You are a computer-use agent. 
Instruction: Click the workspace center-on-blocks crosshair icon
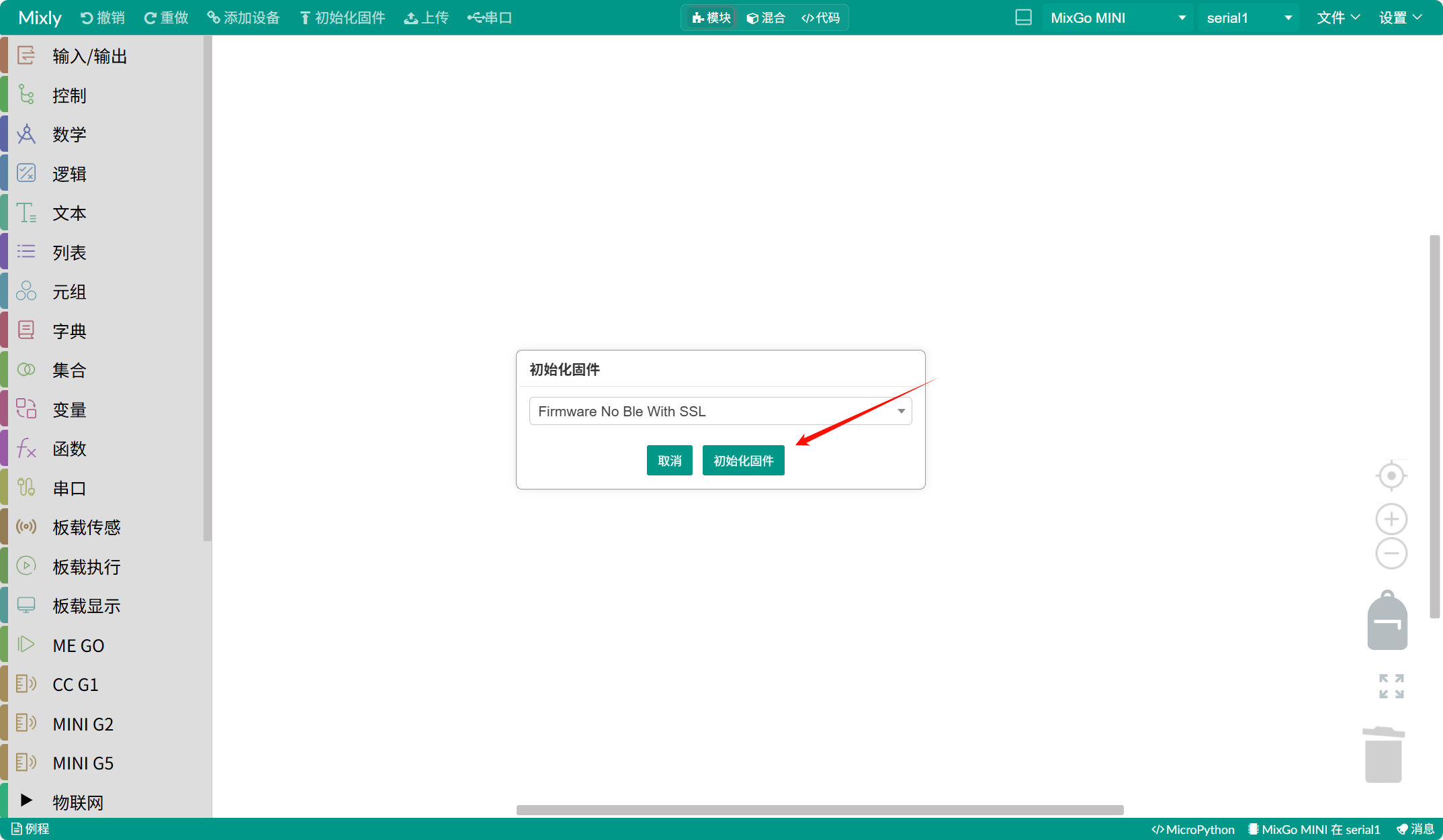click(1391, 476)
